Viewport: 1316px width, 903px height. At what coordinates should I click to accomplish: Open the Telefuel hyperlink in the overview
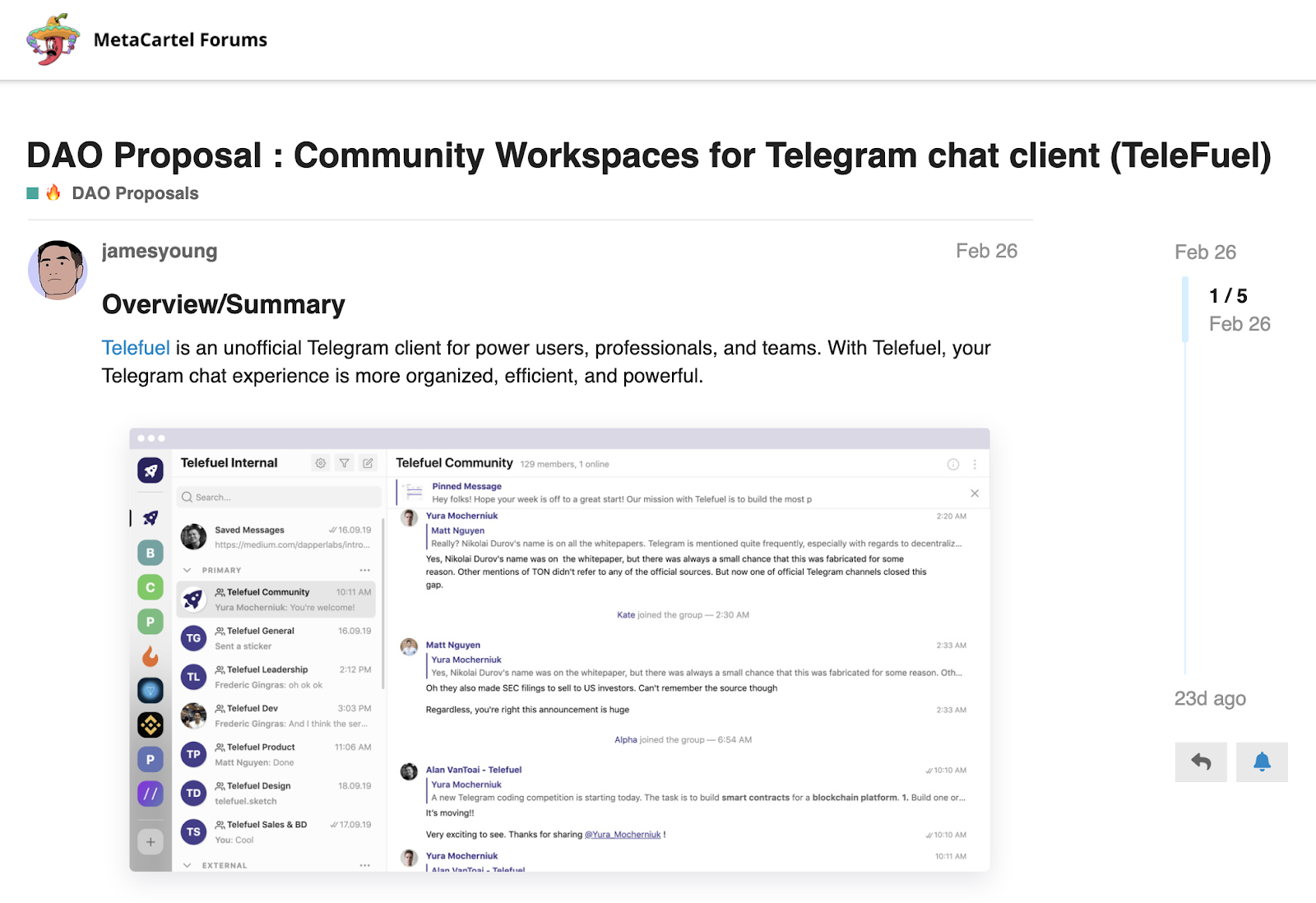[x=136, y=348]
